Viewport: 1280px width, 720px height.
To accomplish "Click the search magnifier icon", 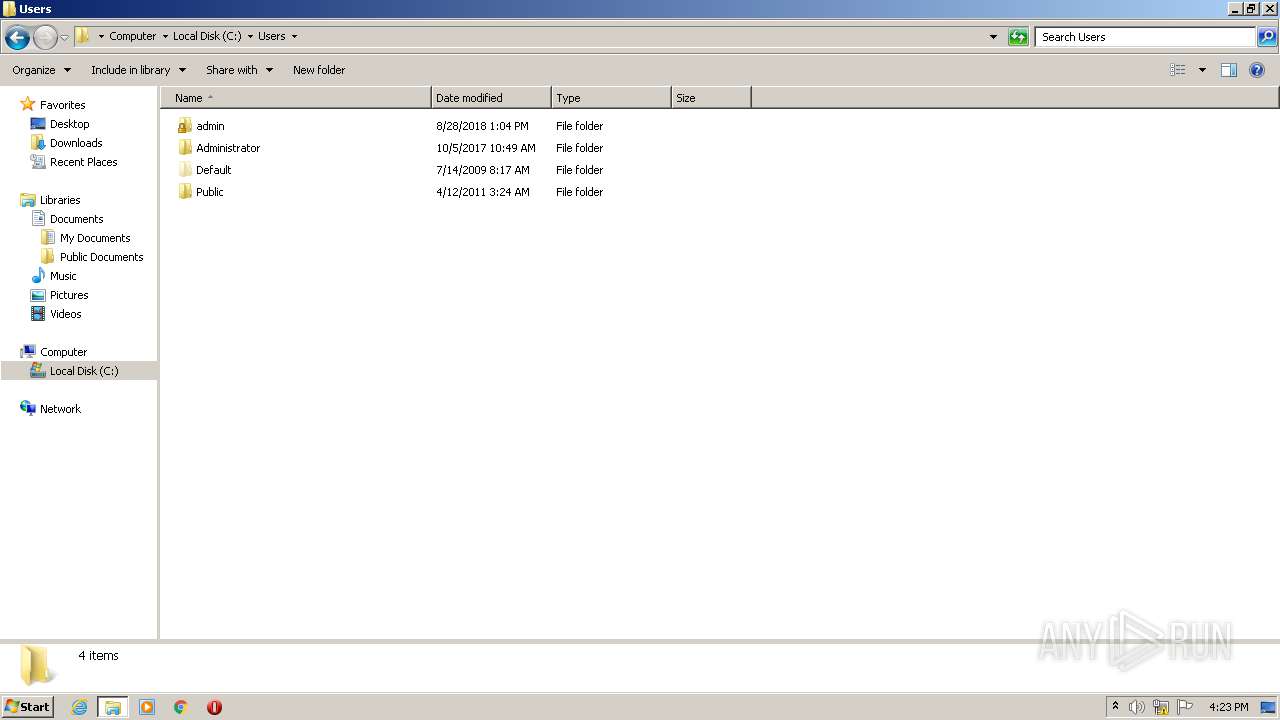I will (x=1267, y=37).
